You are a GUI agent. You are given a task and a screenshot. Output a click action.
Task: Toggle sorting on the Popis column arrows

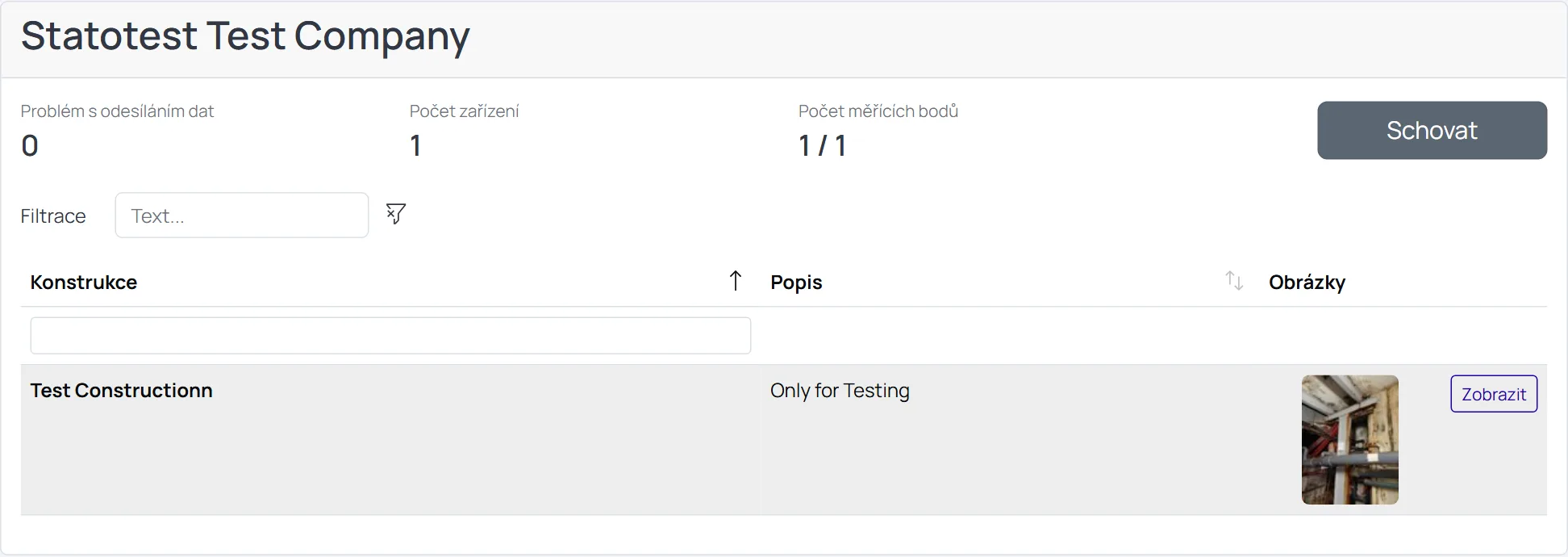(x=1234, y=281)
